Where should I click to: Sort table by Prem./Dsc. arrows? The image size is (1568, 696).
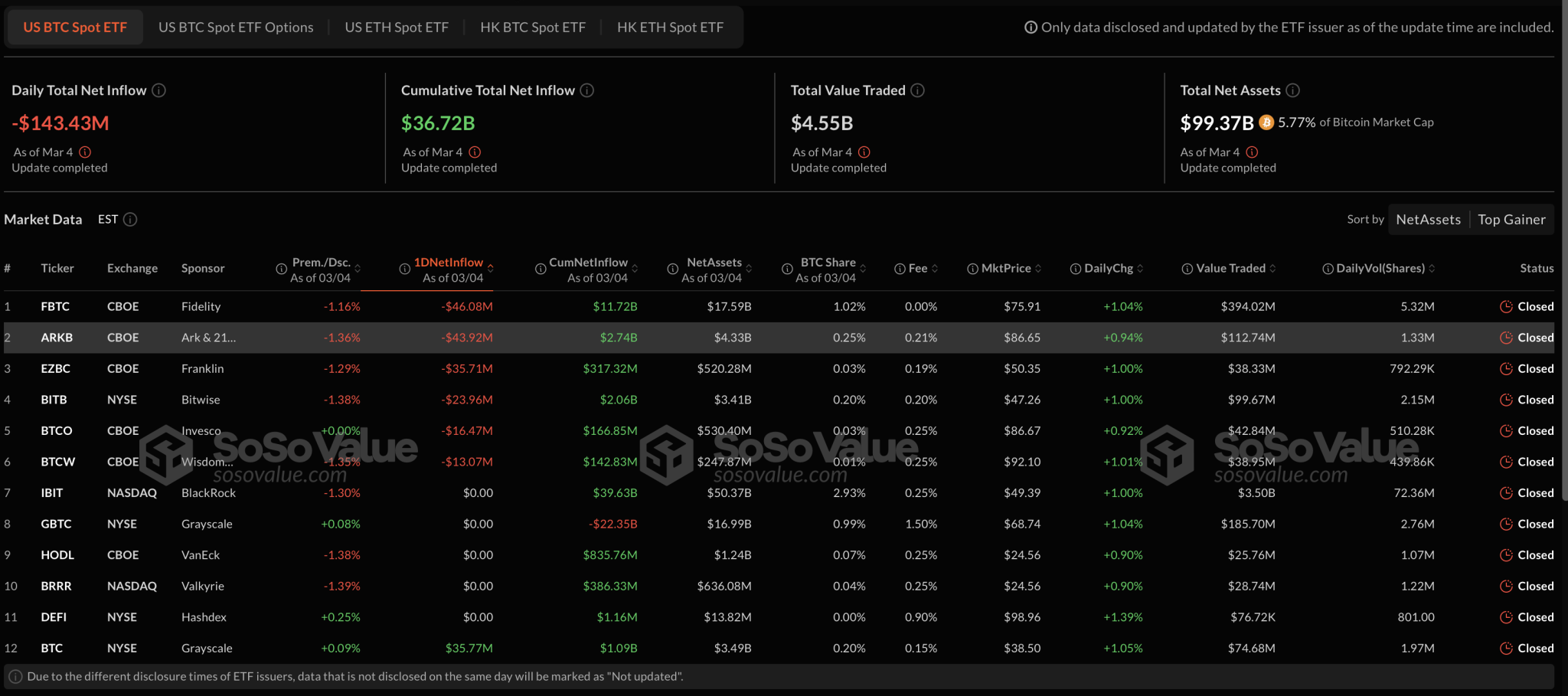point(358,269)
